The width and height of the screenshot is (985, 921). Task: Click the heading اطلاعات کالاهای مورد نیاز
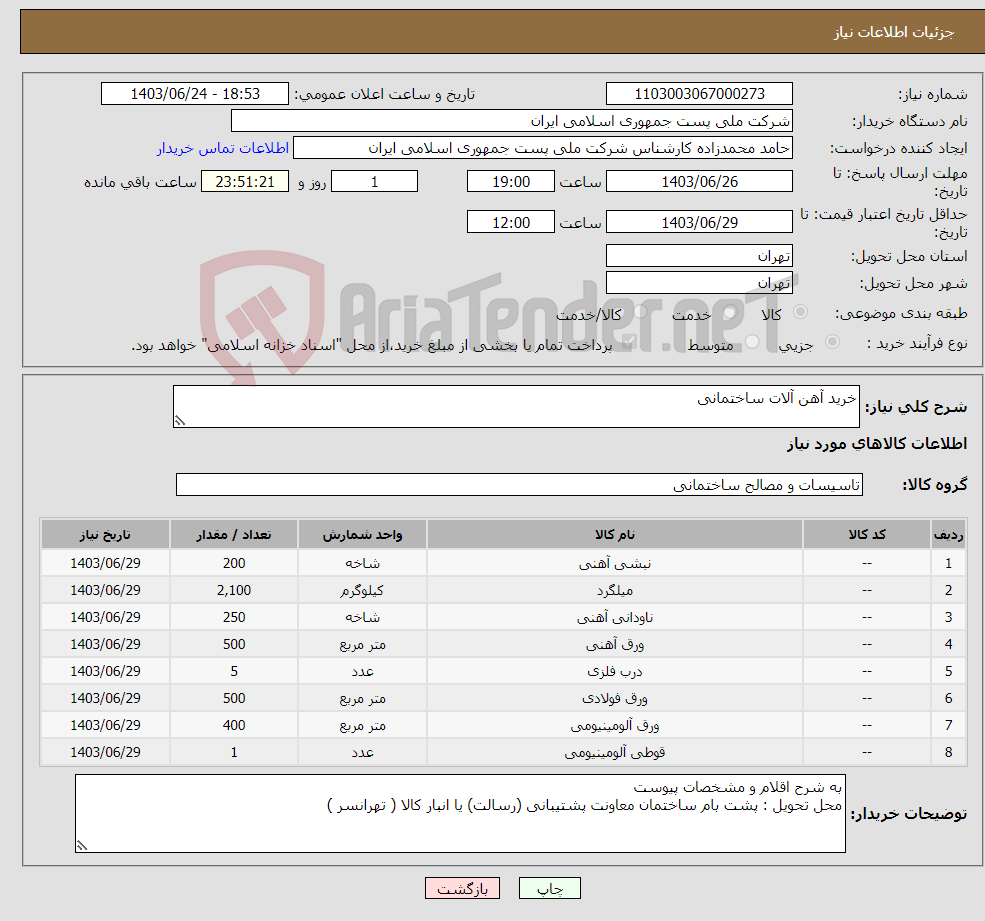(x=876, y=444)
